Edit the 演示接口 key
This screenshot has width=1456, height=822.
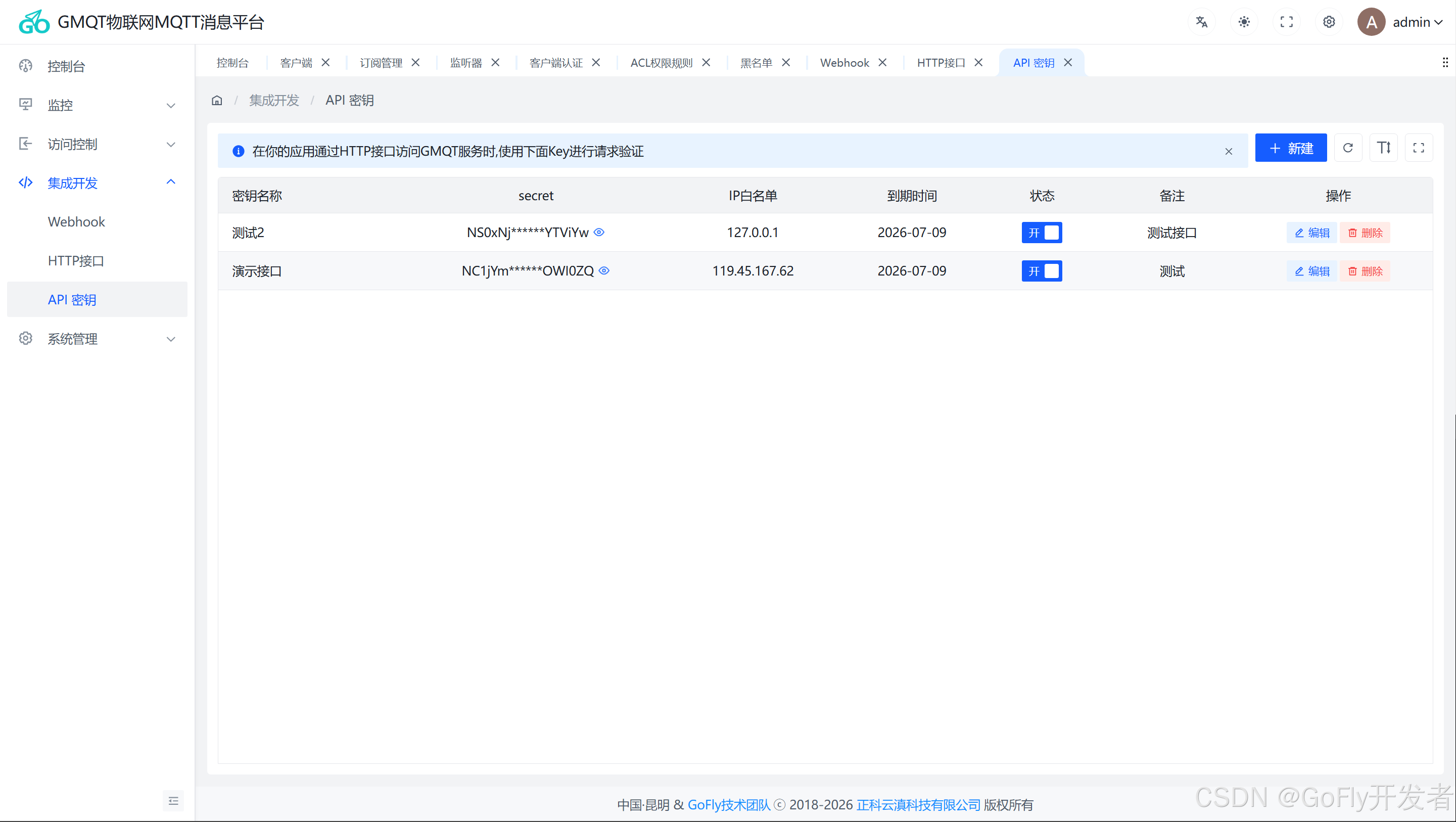point(1312,271)
